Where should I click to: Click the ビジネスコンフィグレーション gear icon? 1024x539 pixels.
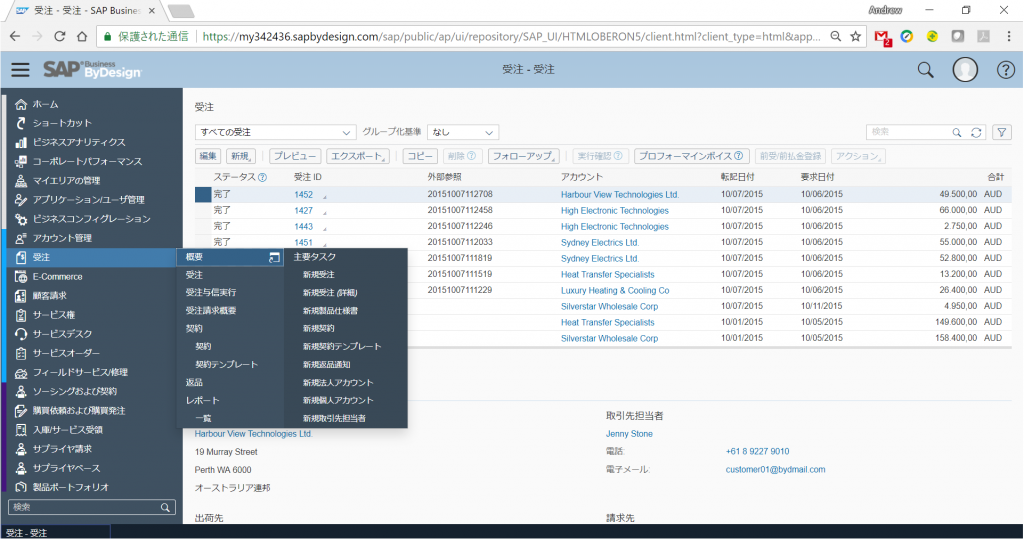click(x=21, y=219)
